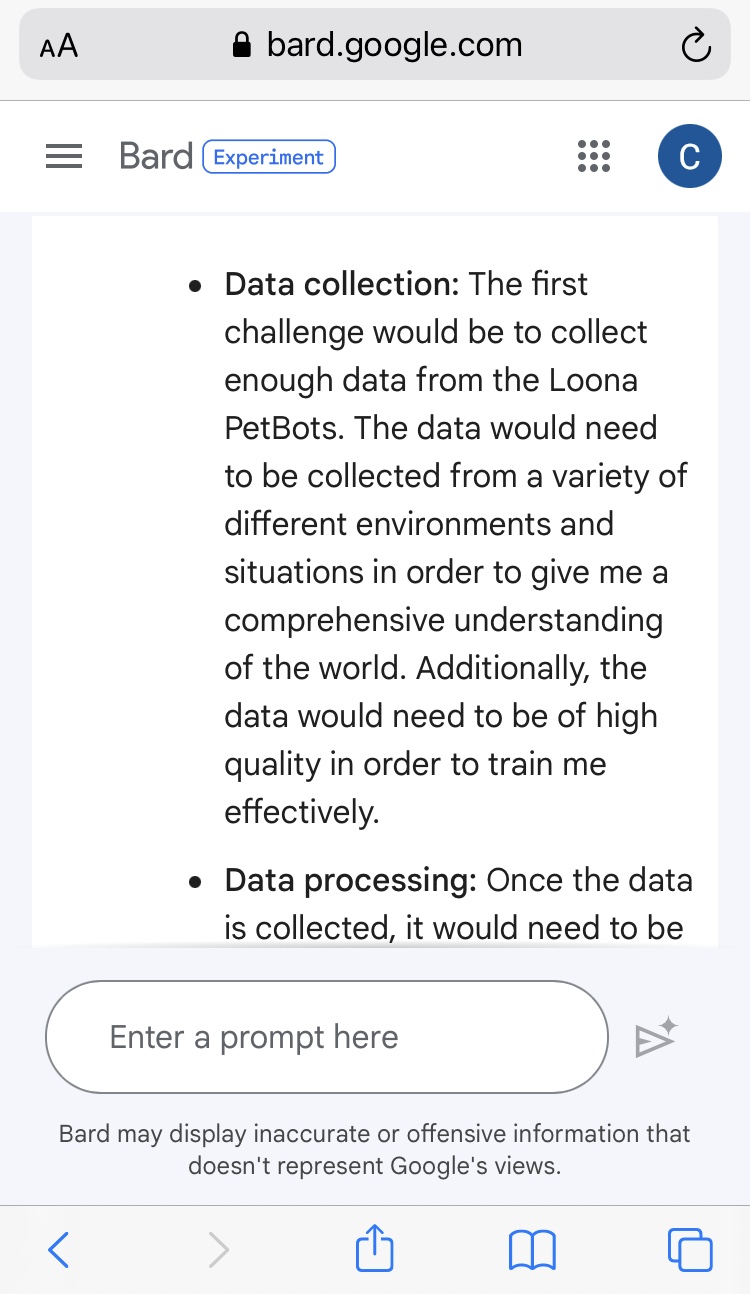Viewport: 750px width, 1294px height.
Task: Tap the padlock icon in address bar
Action: pos(241,45)
